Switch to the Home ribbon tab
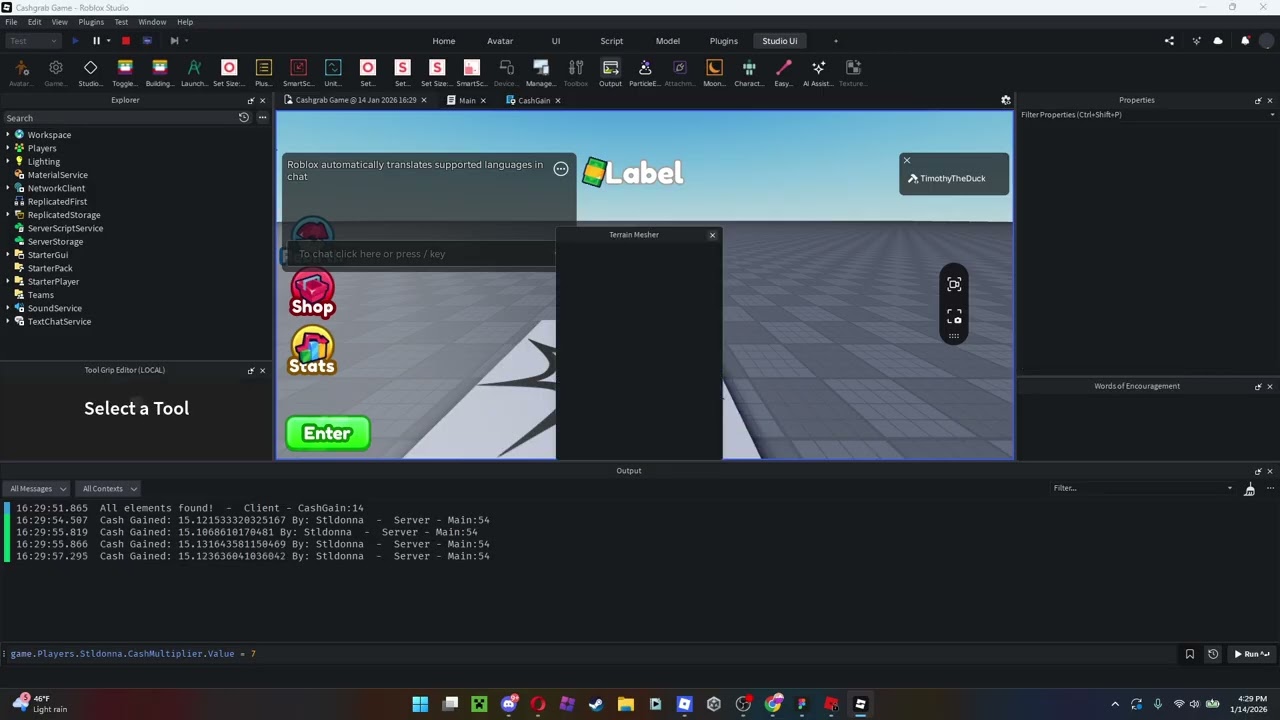Image resolution: width=1280 pixels, height=720 pixels. [x=444, y=41]
